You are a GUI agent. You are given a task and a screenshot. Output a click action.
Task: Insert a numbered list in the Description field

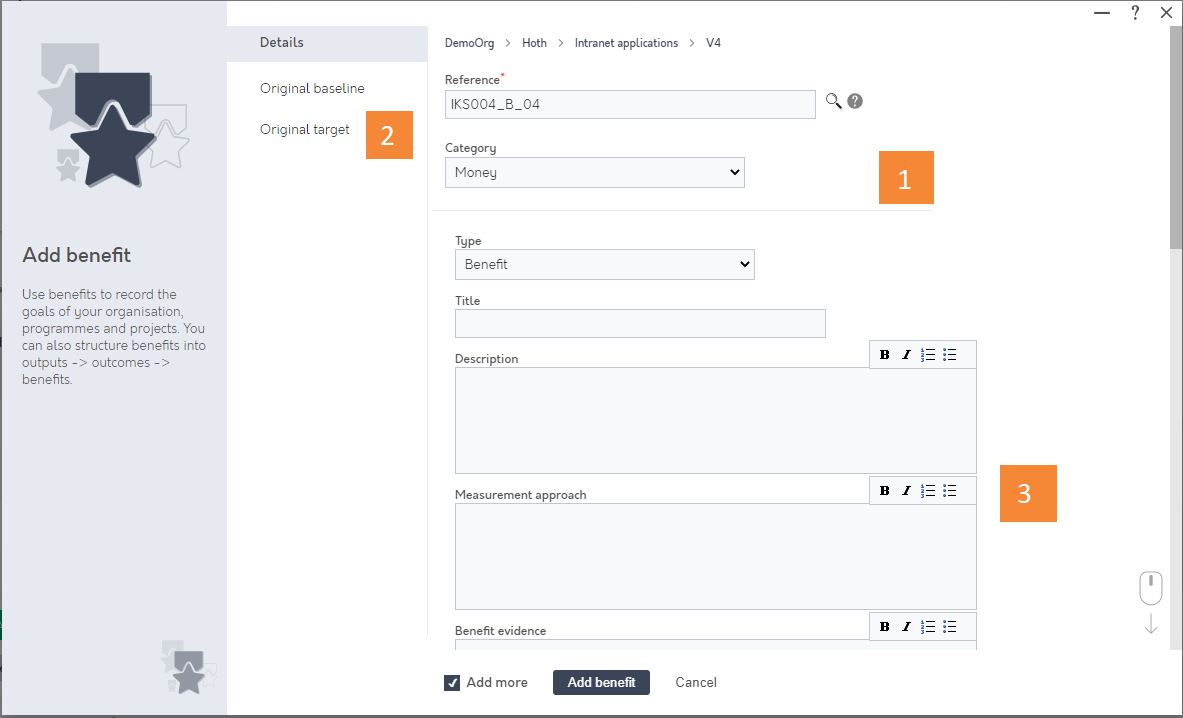pyautogui.click(x=928, y=354)
